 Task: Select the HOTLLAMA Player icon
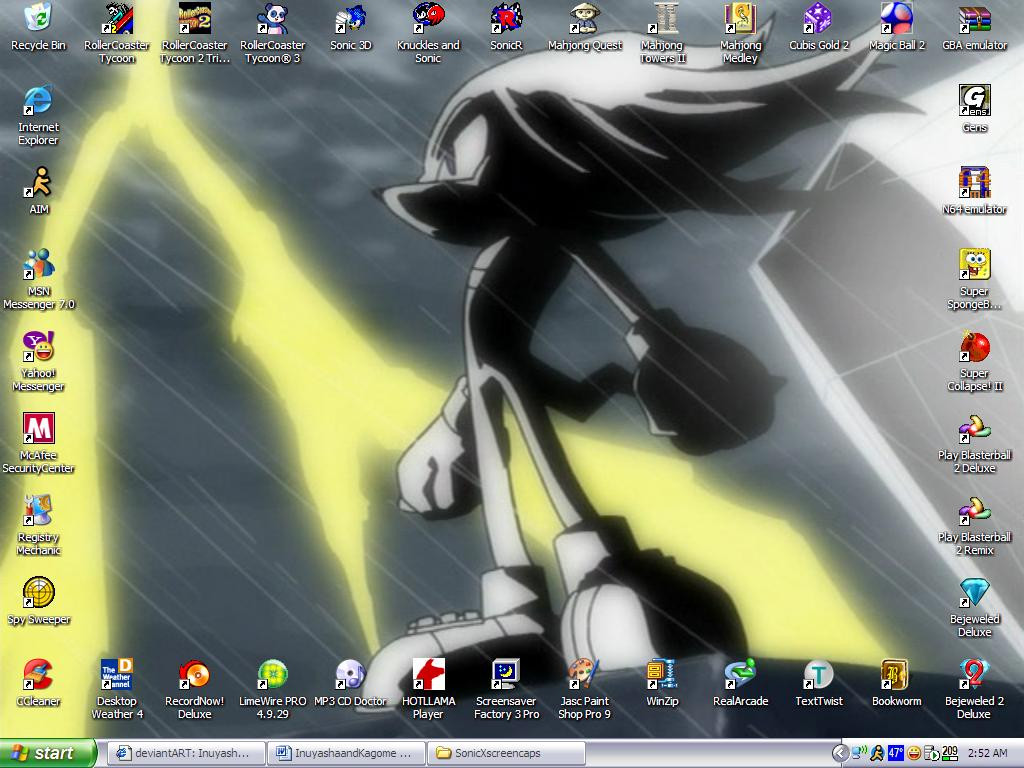(x=428, y=675)
